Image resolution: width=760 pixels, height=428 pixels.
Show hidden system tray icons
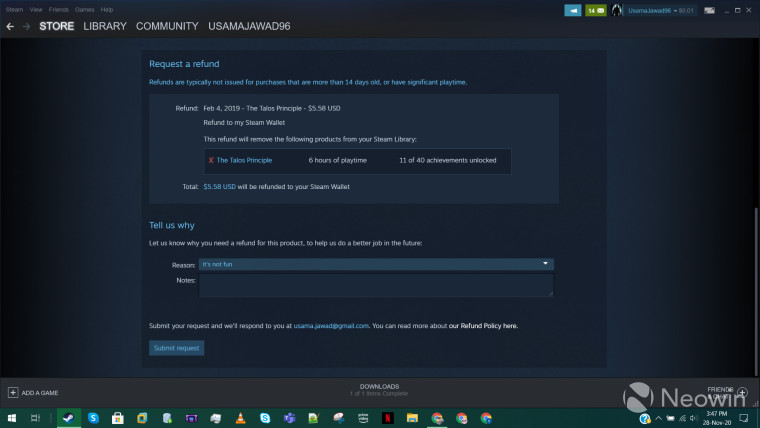click(658, 418)
